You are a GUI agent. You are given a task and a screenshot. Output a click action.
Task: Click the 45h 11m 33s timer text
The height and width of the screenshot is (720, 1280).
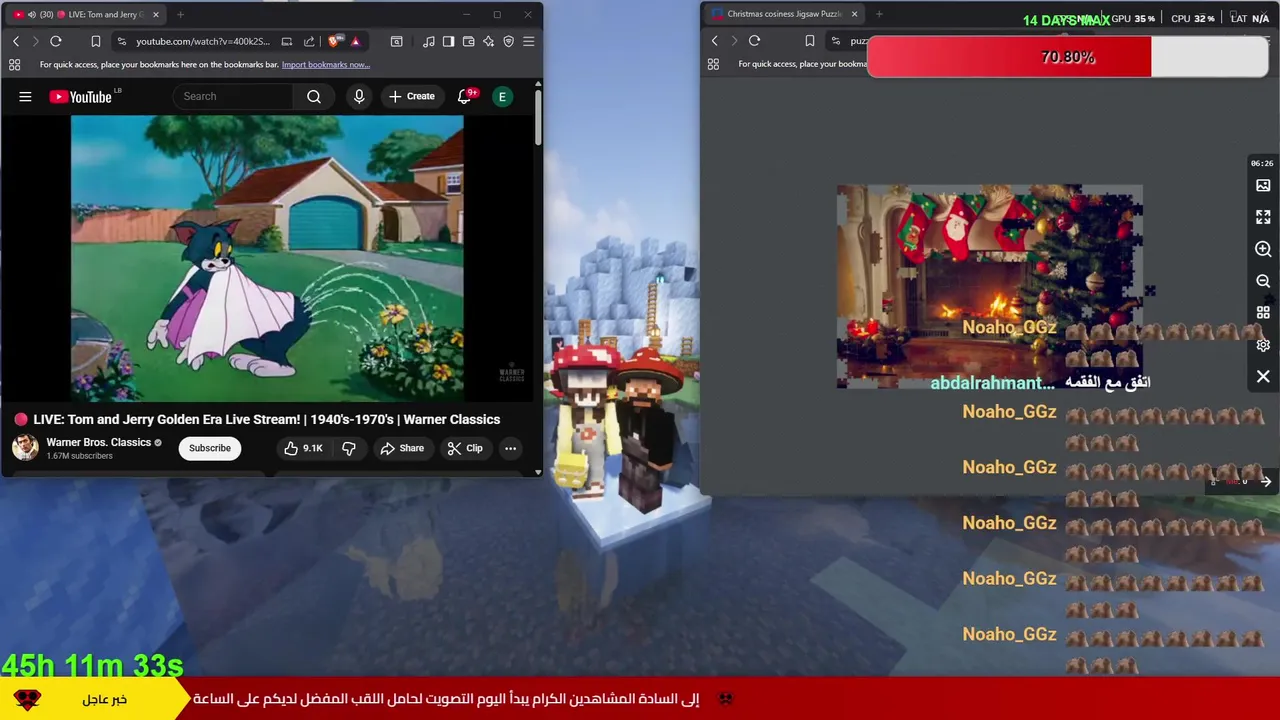point(92,664)
